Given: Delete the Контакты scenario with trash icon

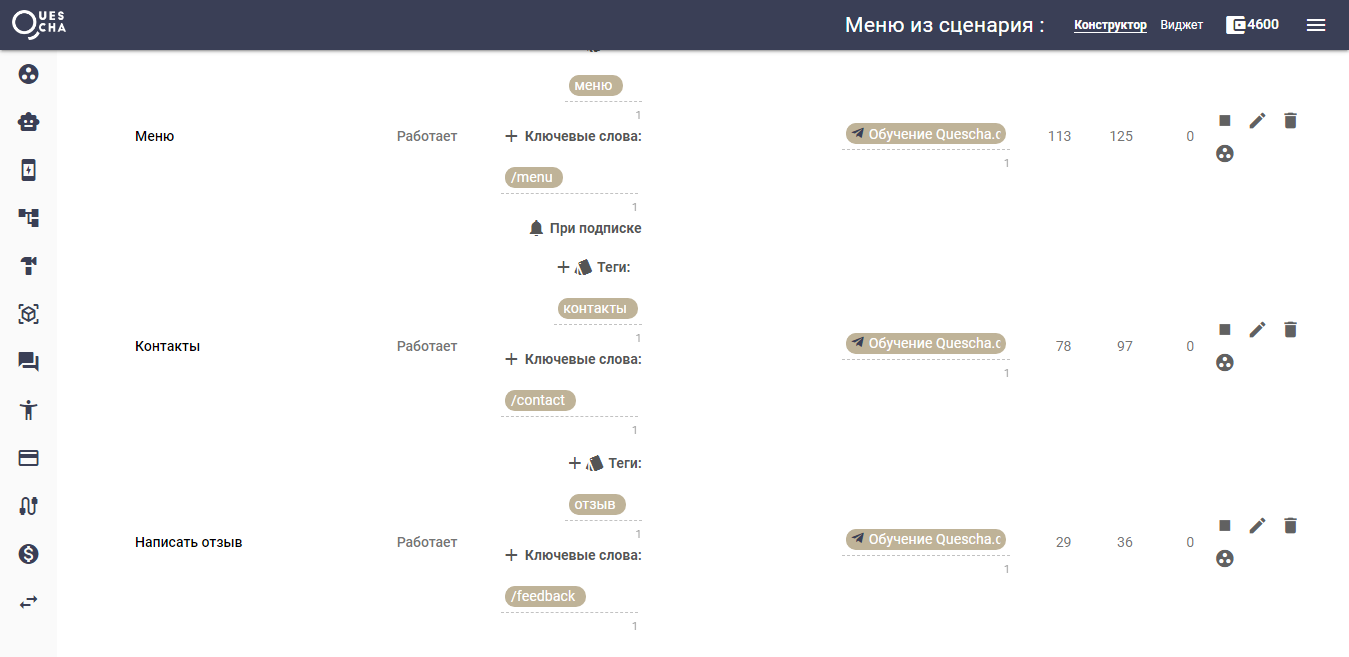Looking at the screenshot, I should [x=1290, y=330].
